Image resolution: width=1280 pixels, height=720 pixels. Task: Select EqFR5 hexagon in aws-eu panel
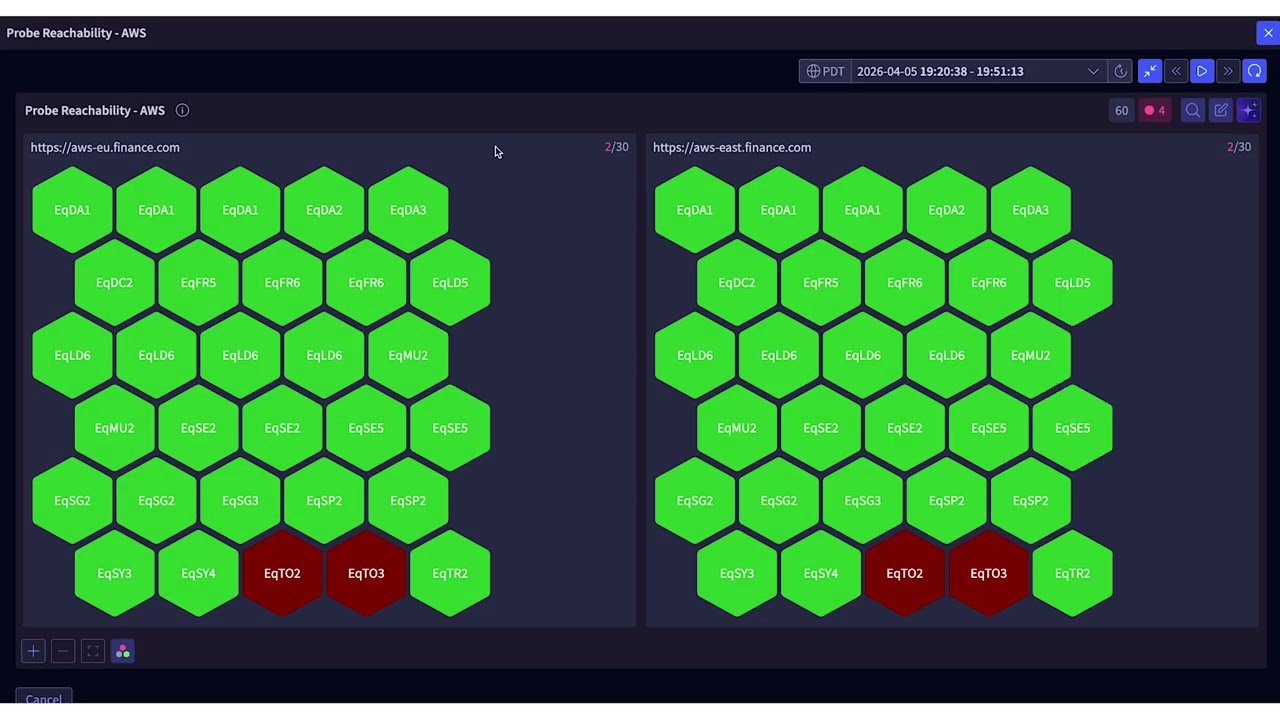click(x=198, y=283)
